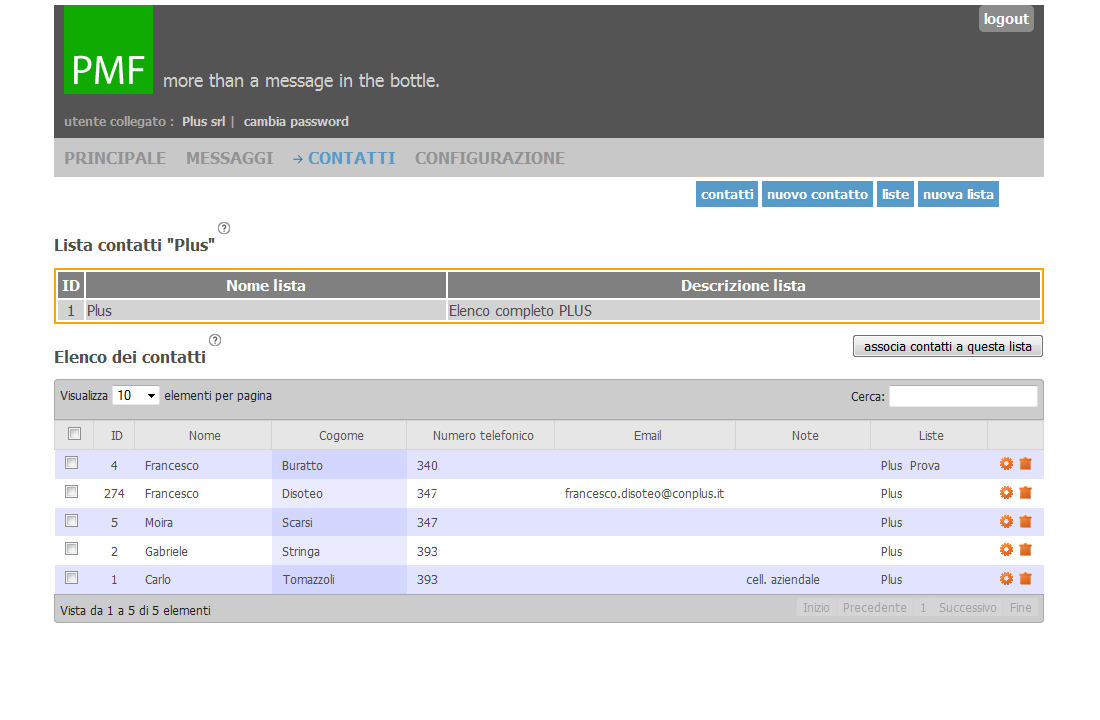Click the surname Buratto
1100x720 pixels.
302,465
